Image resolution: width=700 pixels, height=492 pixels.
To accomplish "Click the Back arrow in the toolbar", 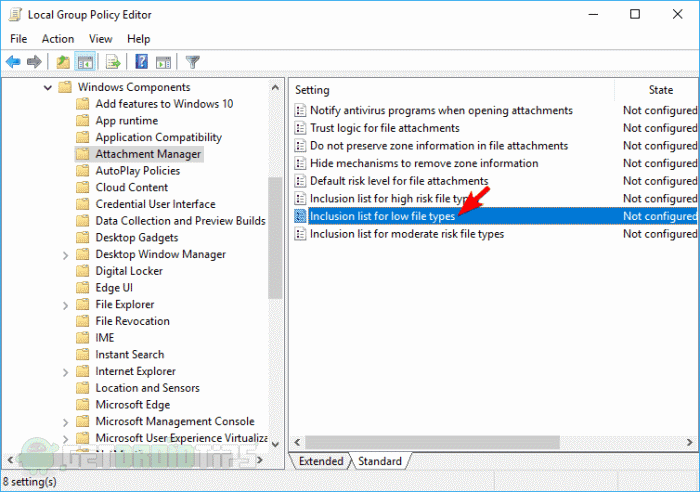I will pyautogui.click(x=13, y=62).
